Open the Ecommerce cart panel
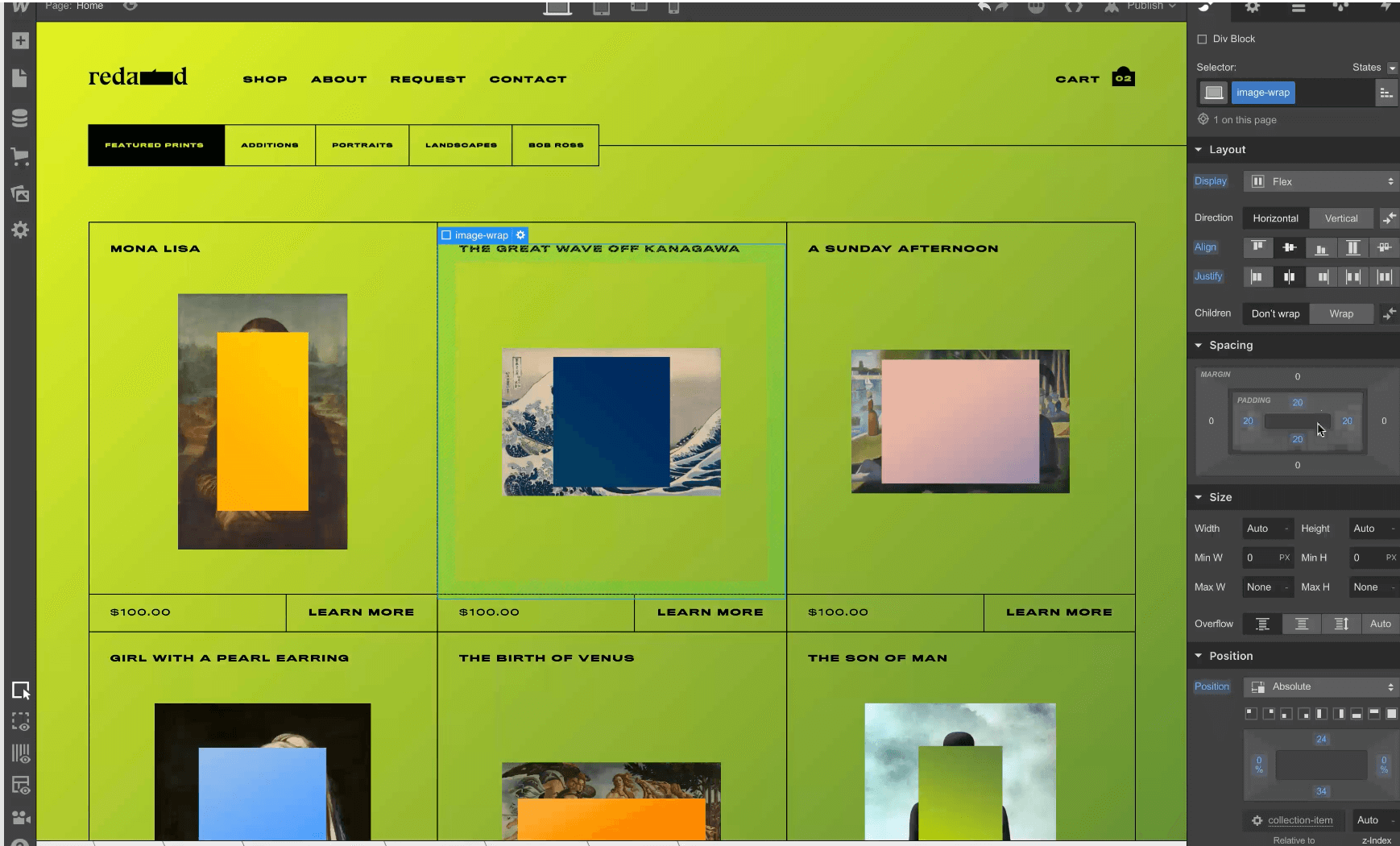The height and width of the screenshot is (846, 1400). 20,156
